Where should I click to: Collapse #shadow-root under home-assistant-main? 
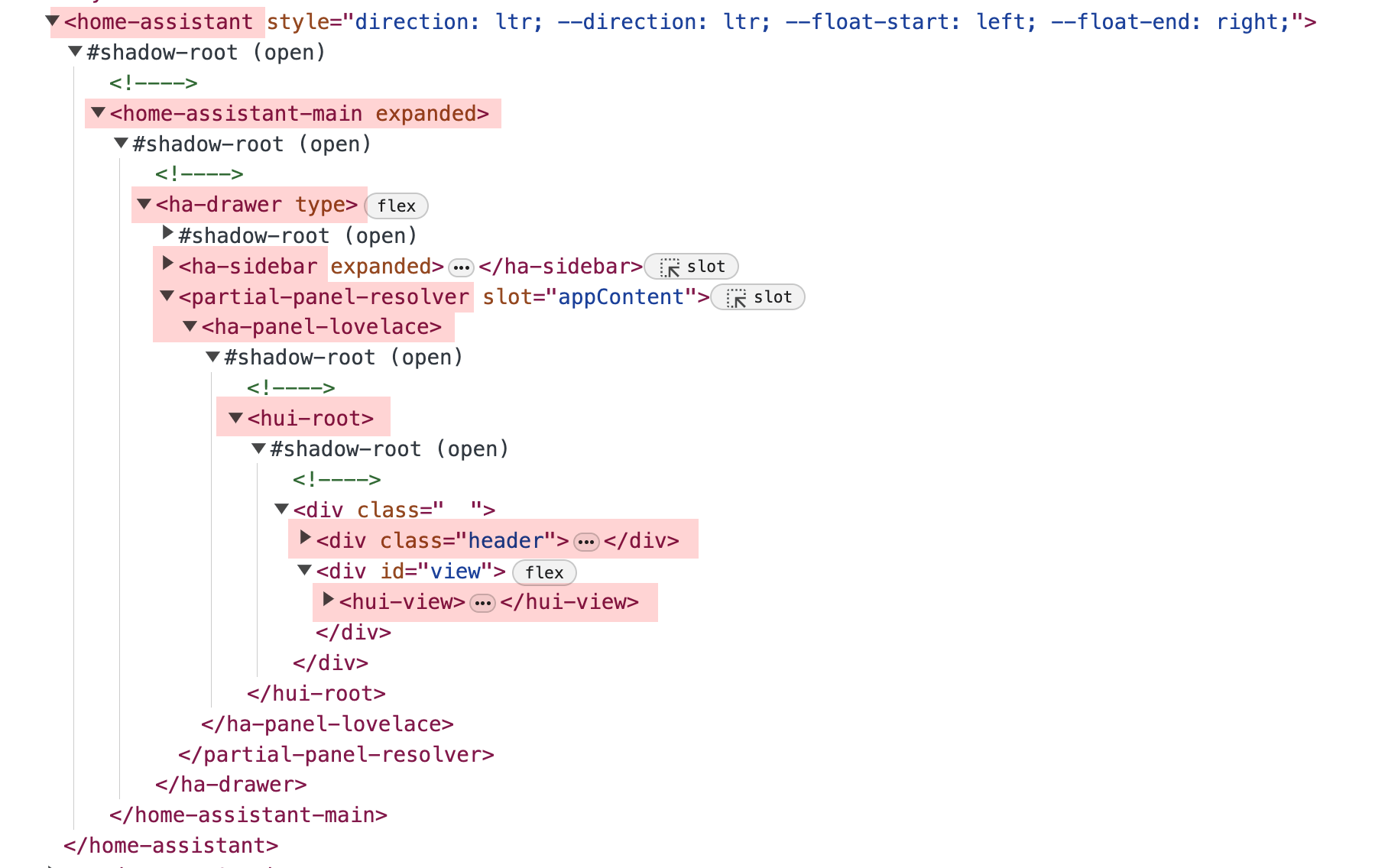pos(121,143)
